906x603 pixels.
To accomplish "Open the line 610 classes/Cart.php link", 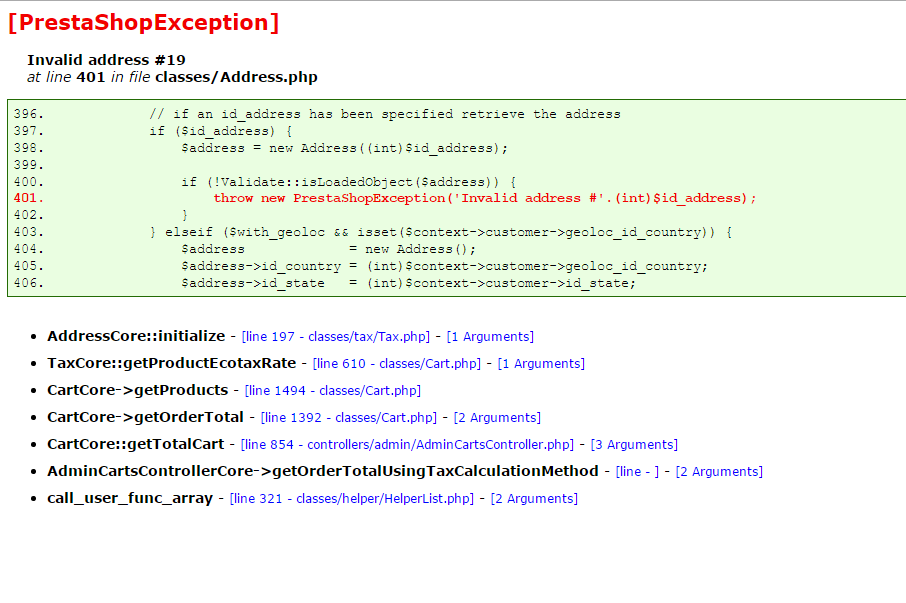I will 396,363.
